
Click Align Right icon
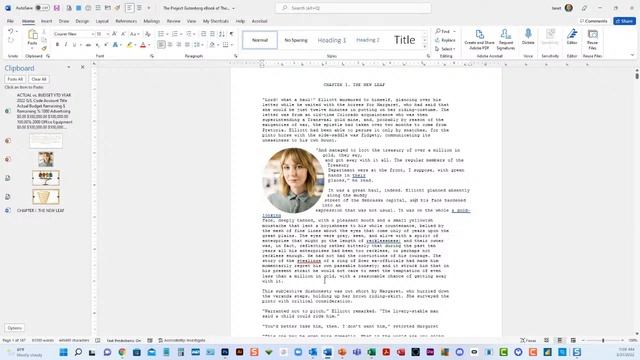pyautogui.click(x=178, y=44)
